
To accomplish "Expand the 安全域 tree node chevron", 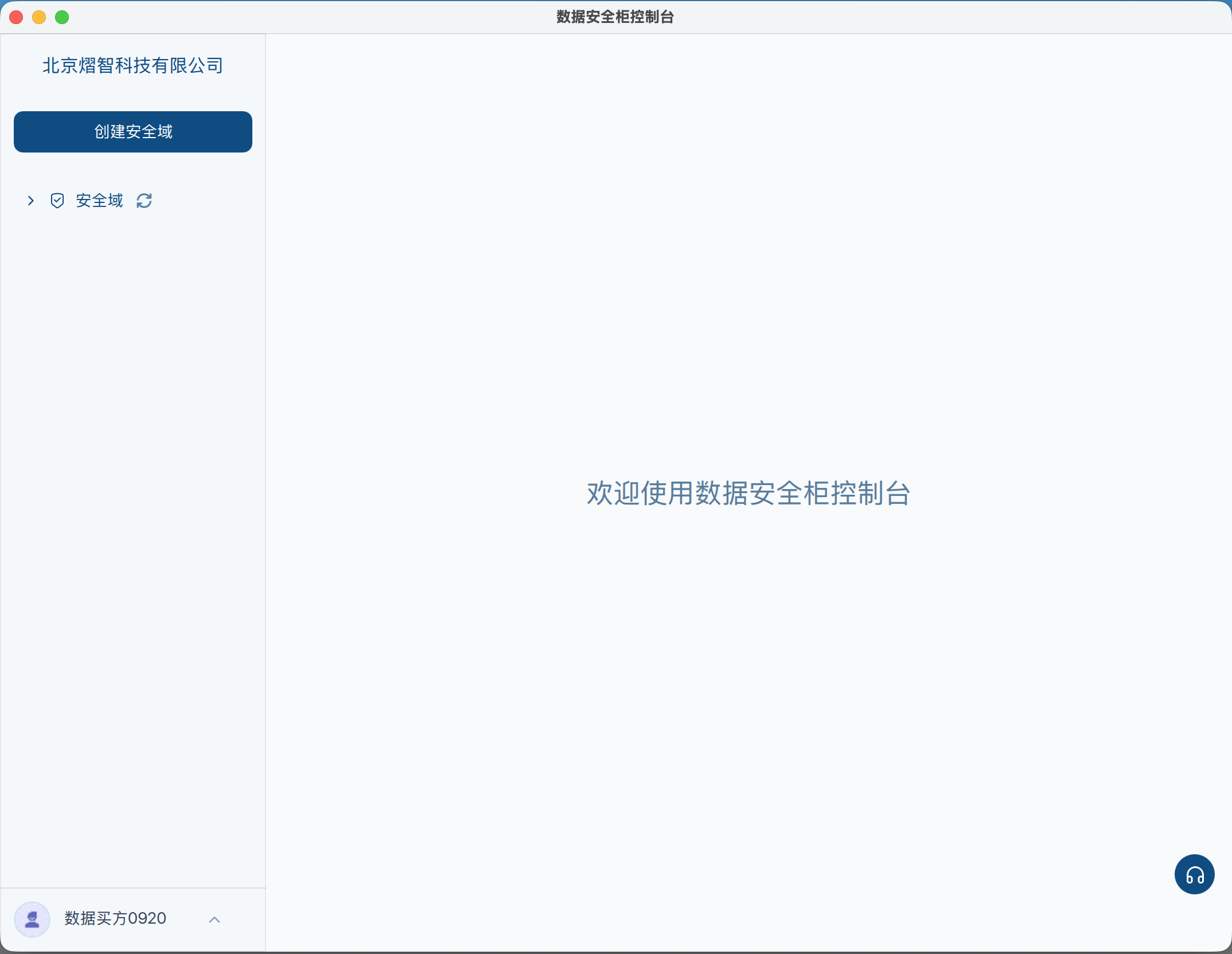I will pos(31,201).
